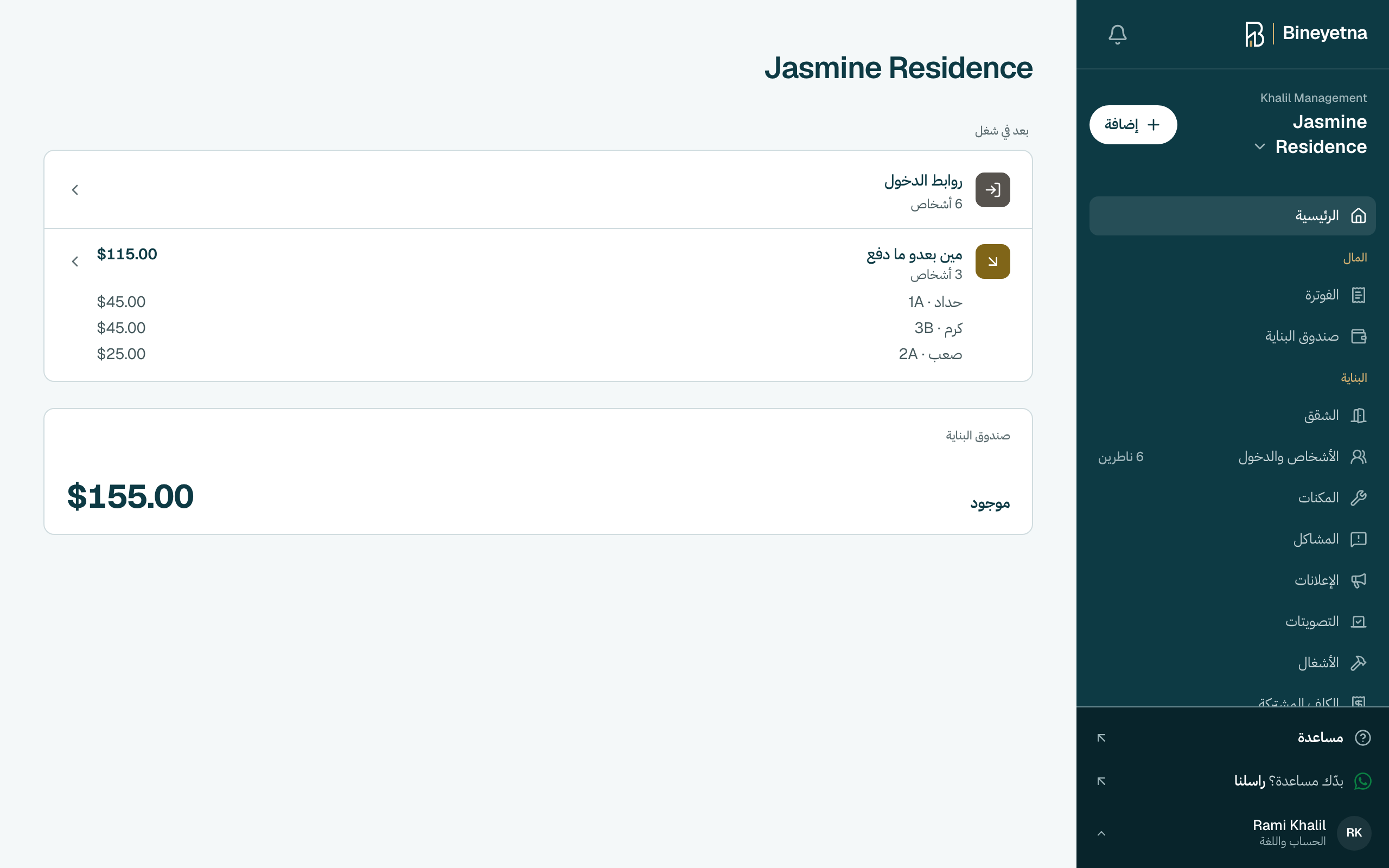1389x868 pixels.
Task: Click the RK avatar
Action: [x=1354, y=833]
